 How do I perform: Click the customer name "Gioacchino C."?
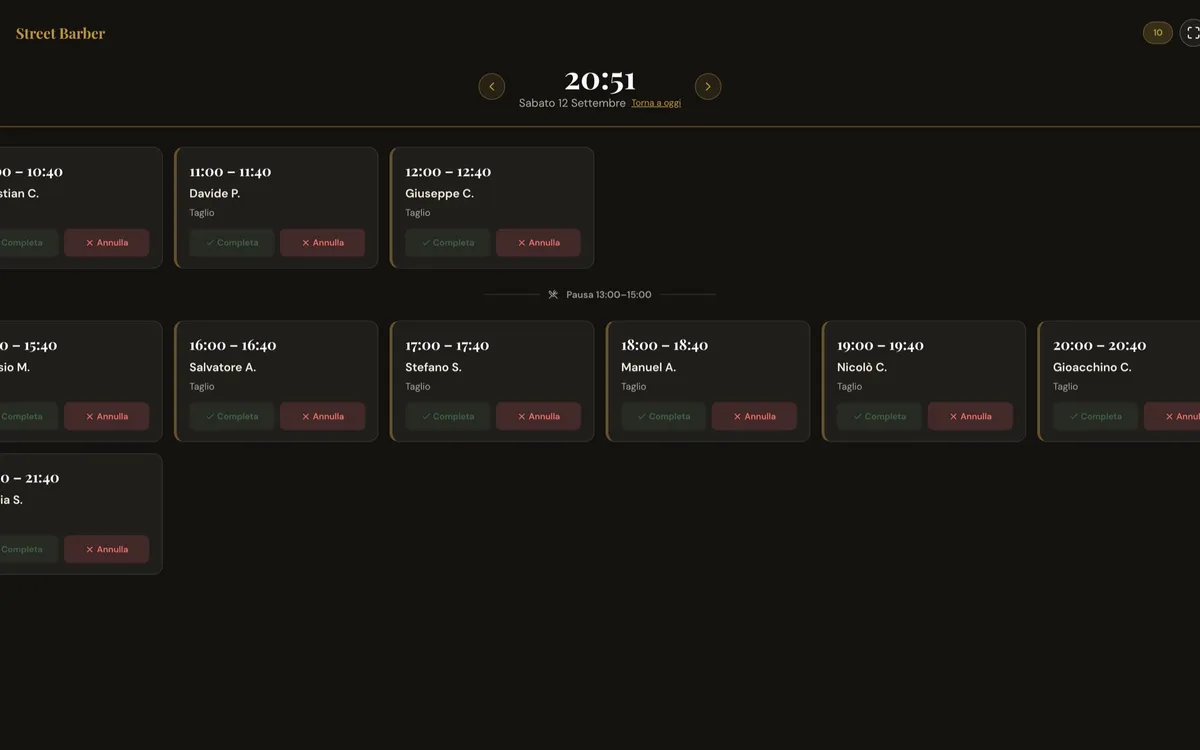[x=1092, y=368]
